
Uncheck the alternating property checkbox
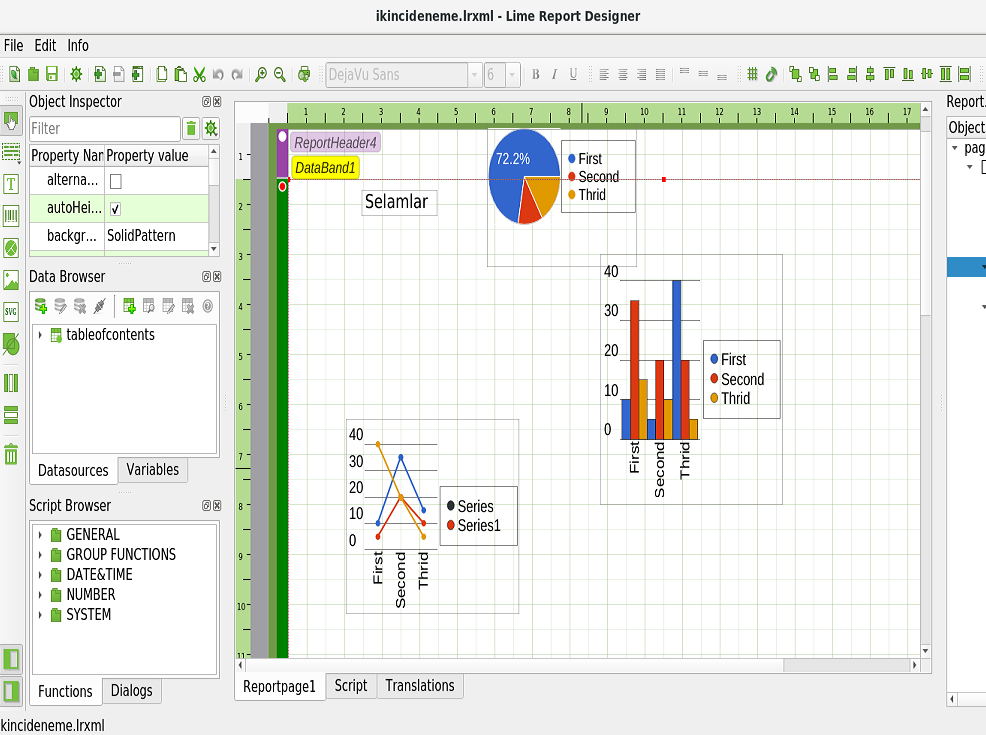tap(114, 180)
